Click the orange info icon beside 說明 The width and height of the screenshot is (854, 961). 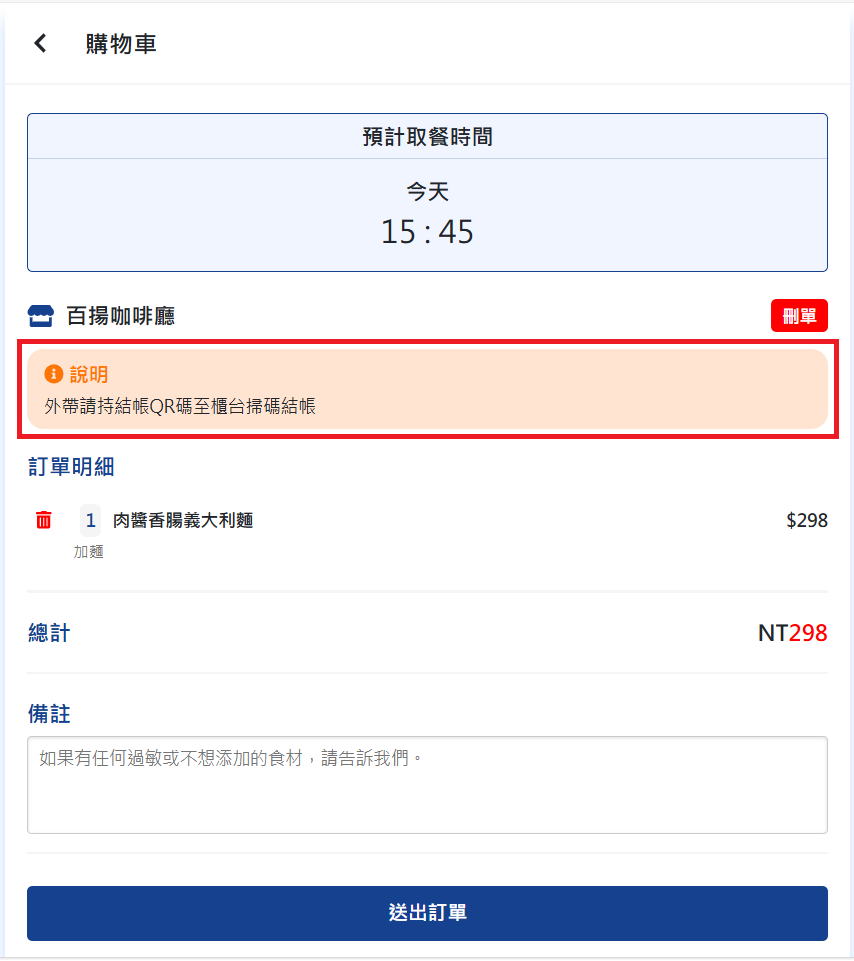click(54, 374)
